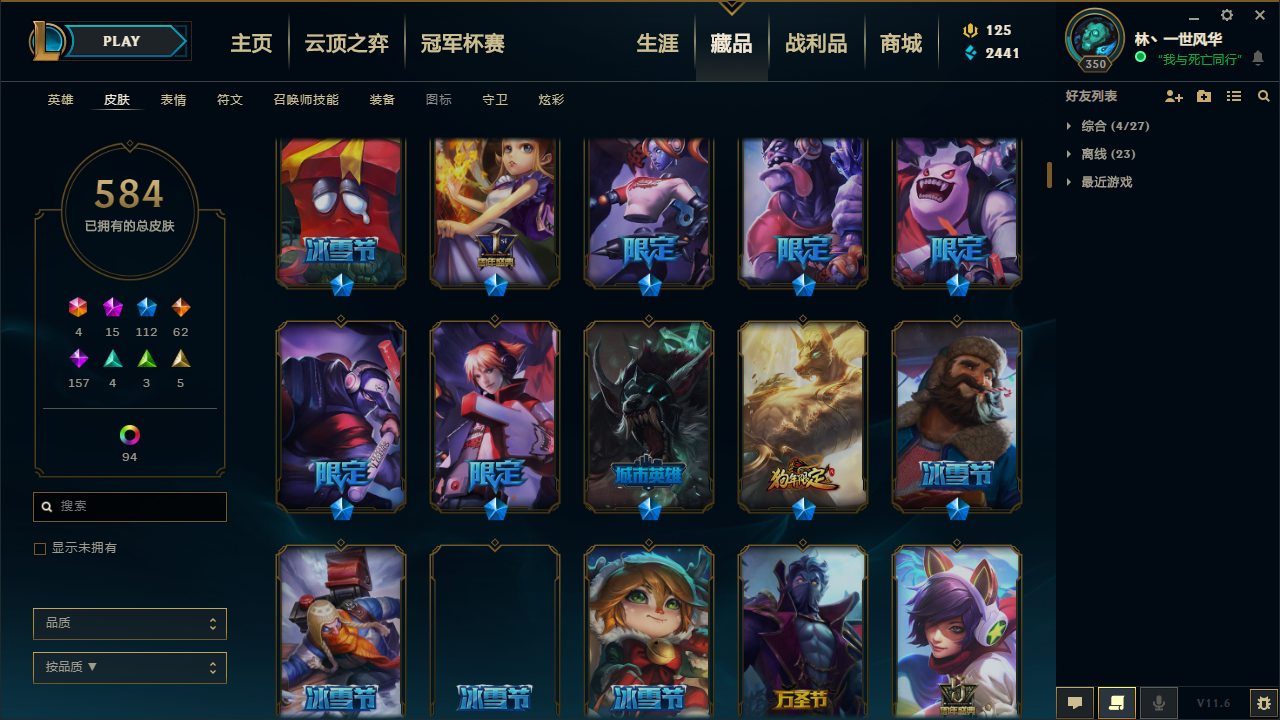Viewport: 1280px width, 720px height.
Task: Click the 搜索 skin search field
Action: (130, 507)
